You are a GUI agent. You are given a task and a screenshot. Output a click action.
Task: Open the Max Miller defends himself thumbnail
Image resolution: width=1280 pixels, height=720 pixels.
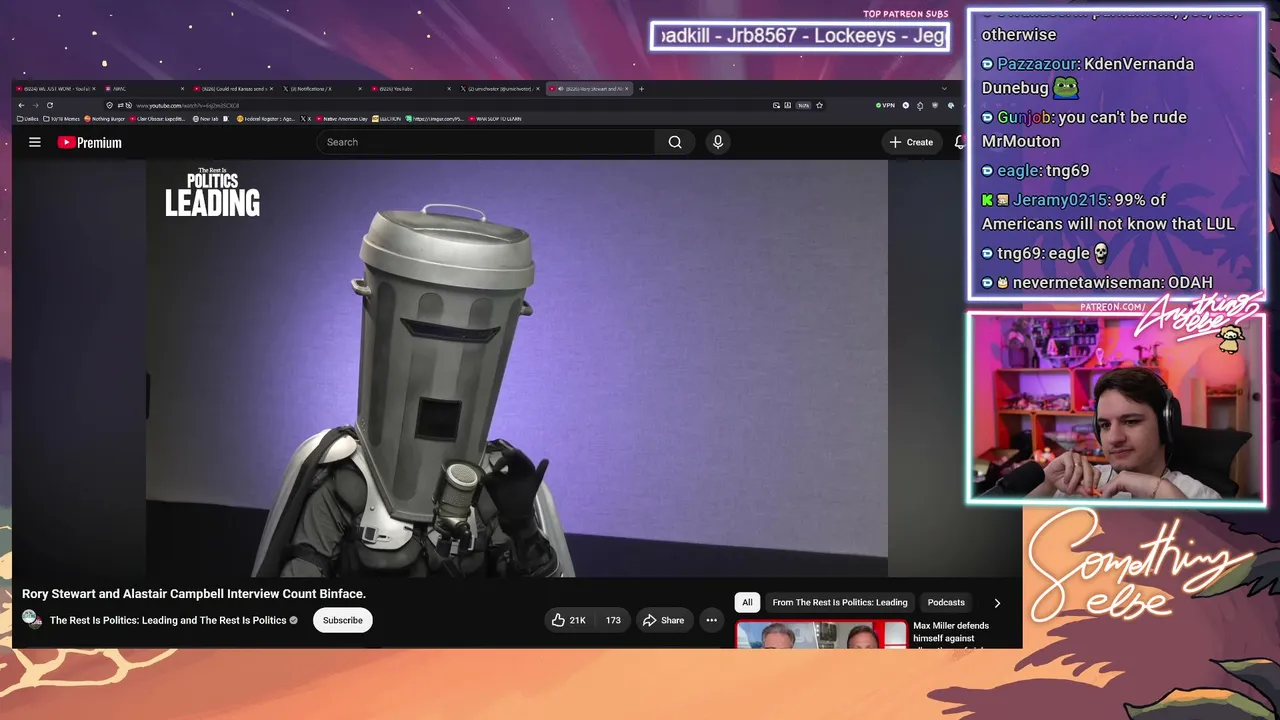822,635
